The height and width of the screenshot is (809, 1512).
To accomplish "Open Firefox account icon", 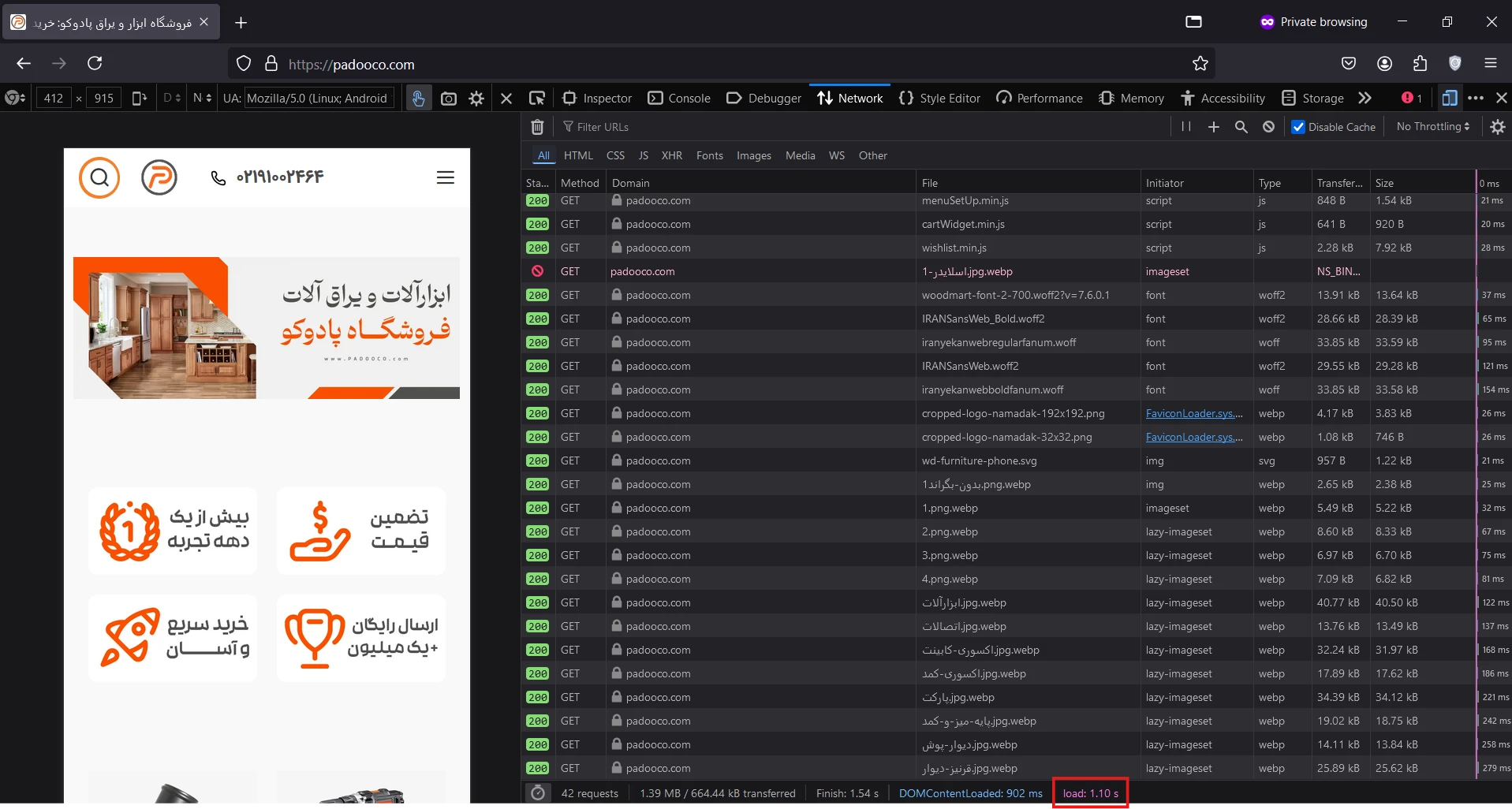I will point(1384,63).
